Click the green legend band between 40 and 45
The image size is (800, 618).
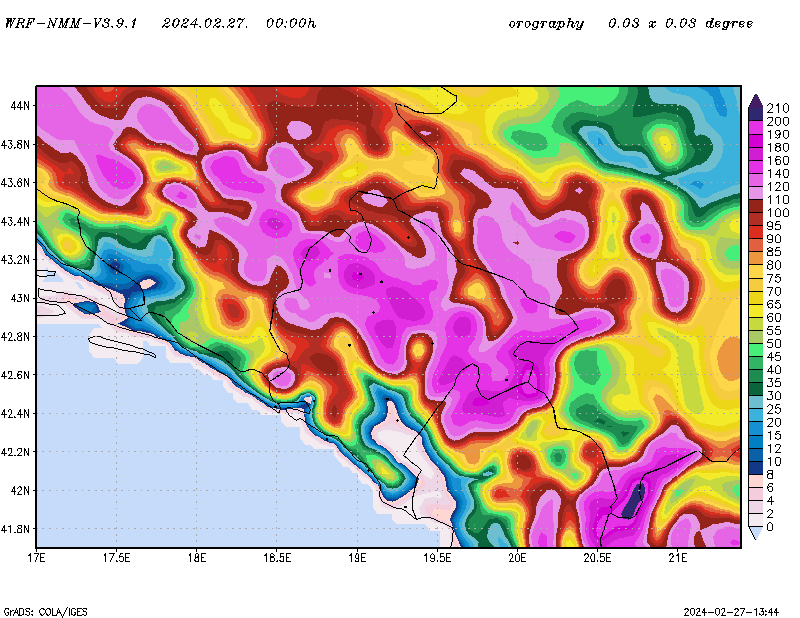[x=756, y=363]
